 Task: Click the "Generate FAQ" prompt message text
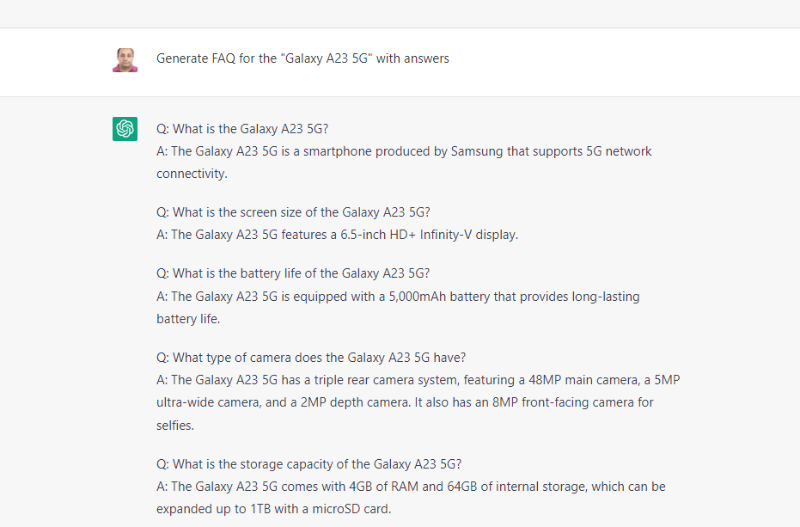click(302, 59)
